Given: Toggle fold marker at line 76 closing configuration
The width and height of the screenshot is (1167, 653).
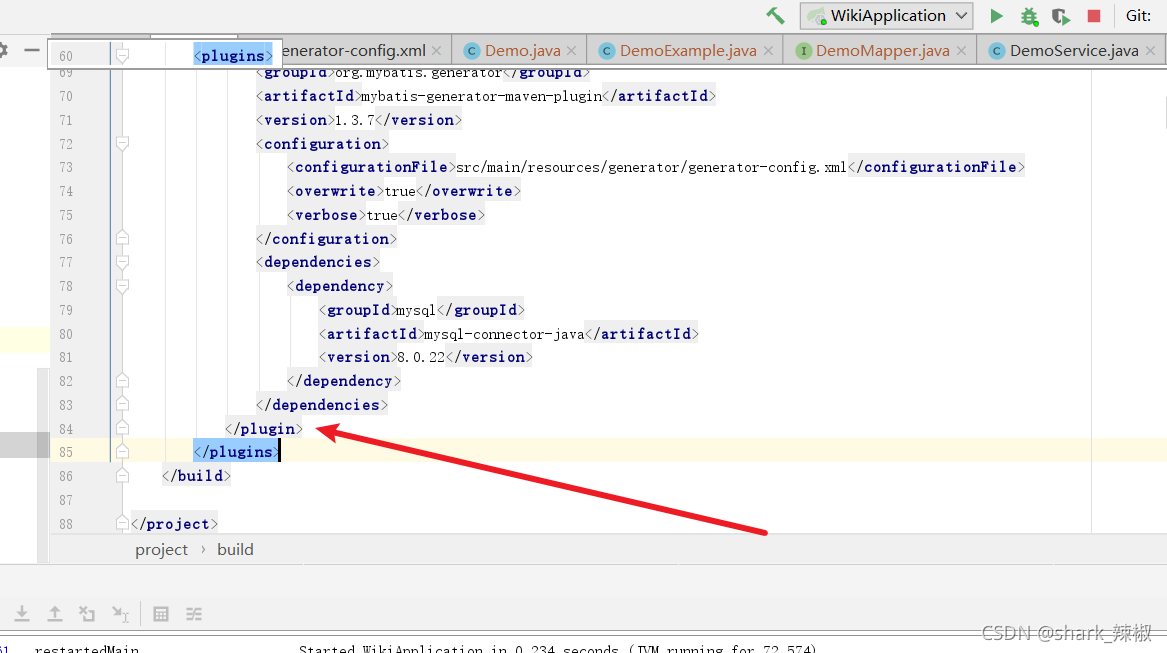Looking at the screenshot, I should pos(123,238).
